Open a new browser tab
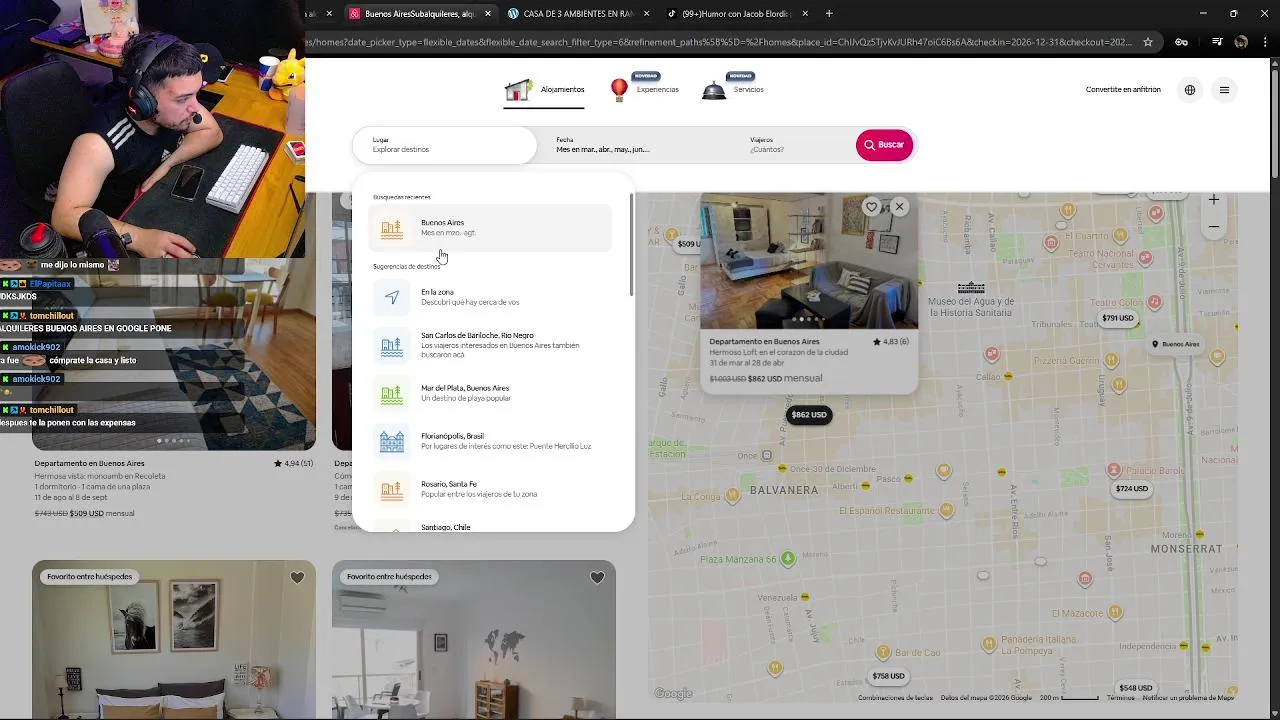Screen dimensions: 1280x720 click(x=829, y=14)
